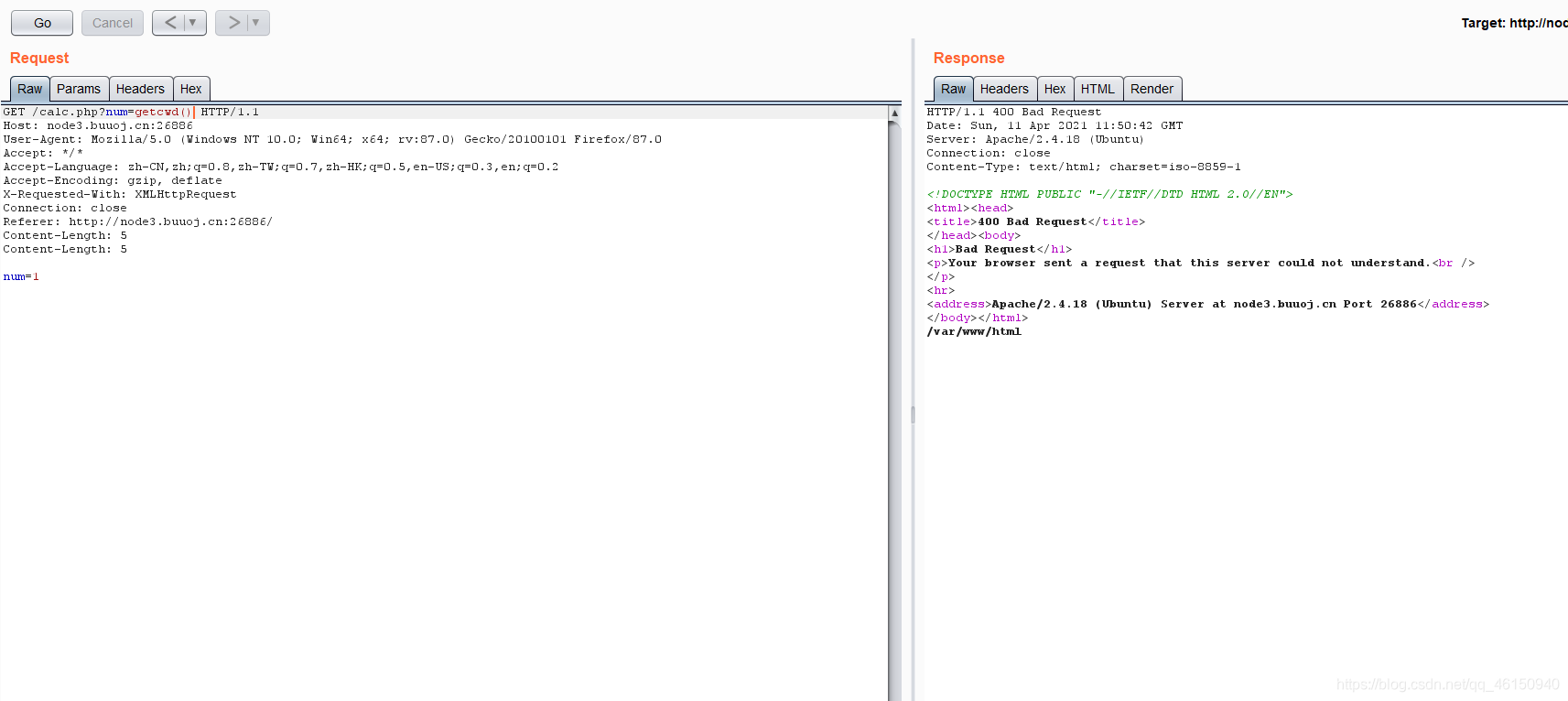Click the request scrollbar up arrow

894,113
